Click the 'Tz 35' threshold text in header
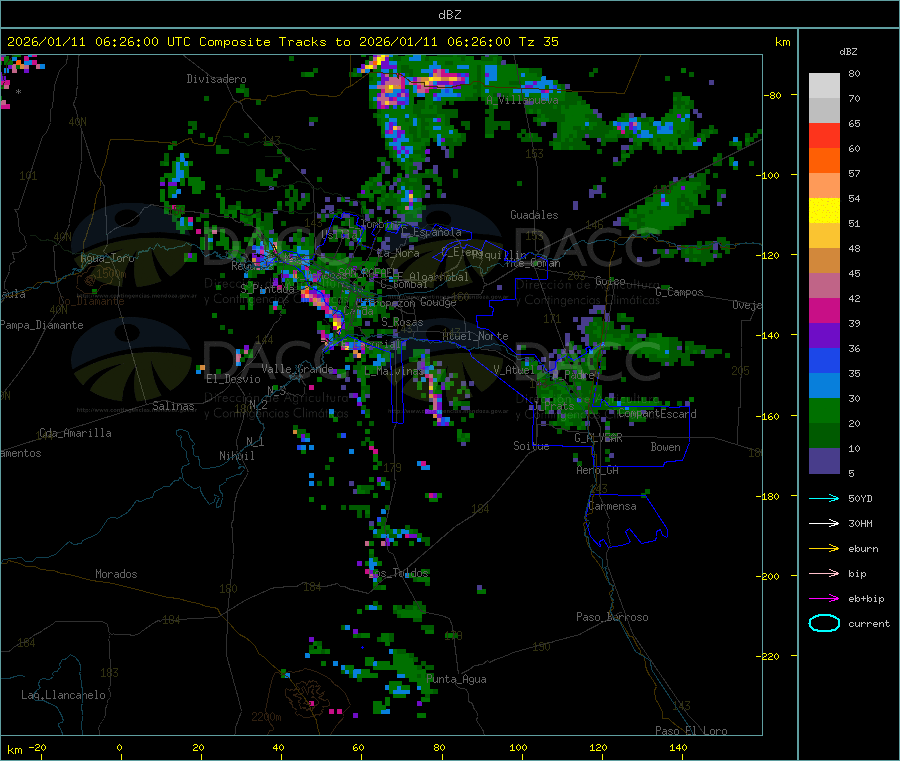 pyautogui.click(x=538, y=42)
